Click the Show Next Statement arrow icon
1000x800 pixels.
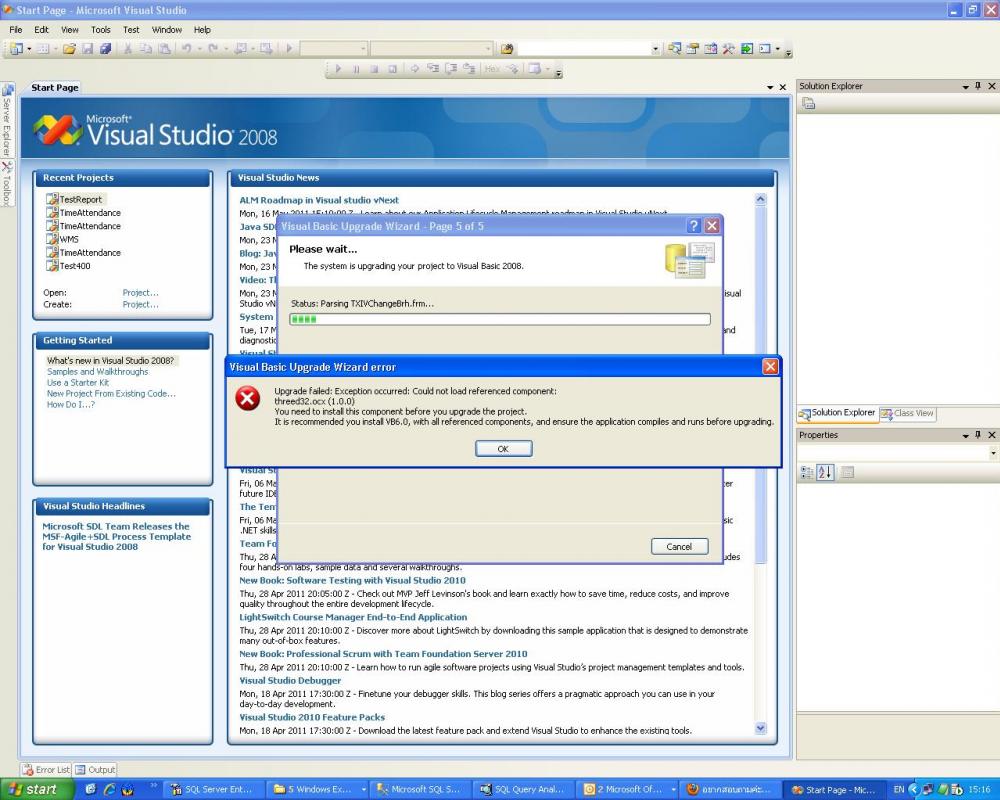tap(415, 69)
